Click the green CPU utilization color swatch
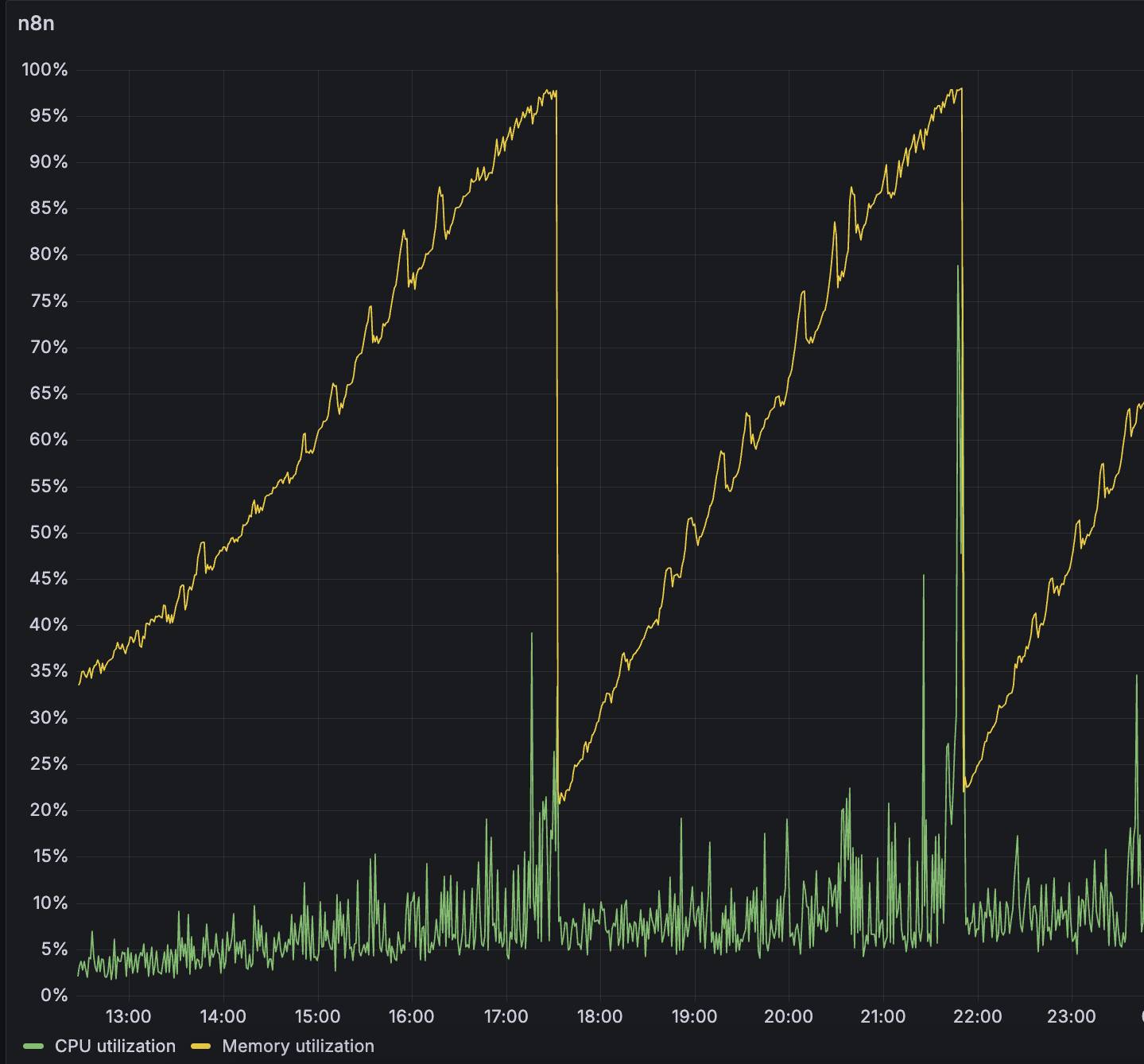This screenshot has width=1144, height=1064. click(x=33, y=1046)
